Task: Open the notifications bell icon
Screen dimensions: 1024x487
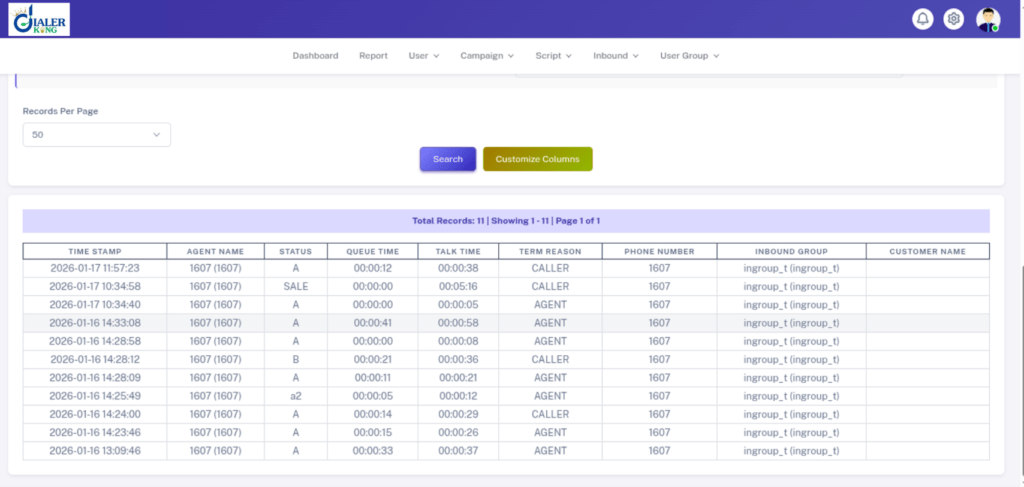Action: click(922, 19)
